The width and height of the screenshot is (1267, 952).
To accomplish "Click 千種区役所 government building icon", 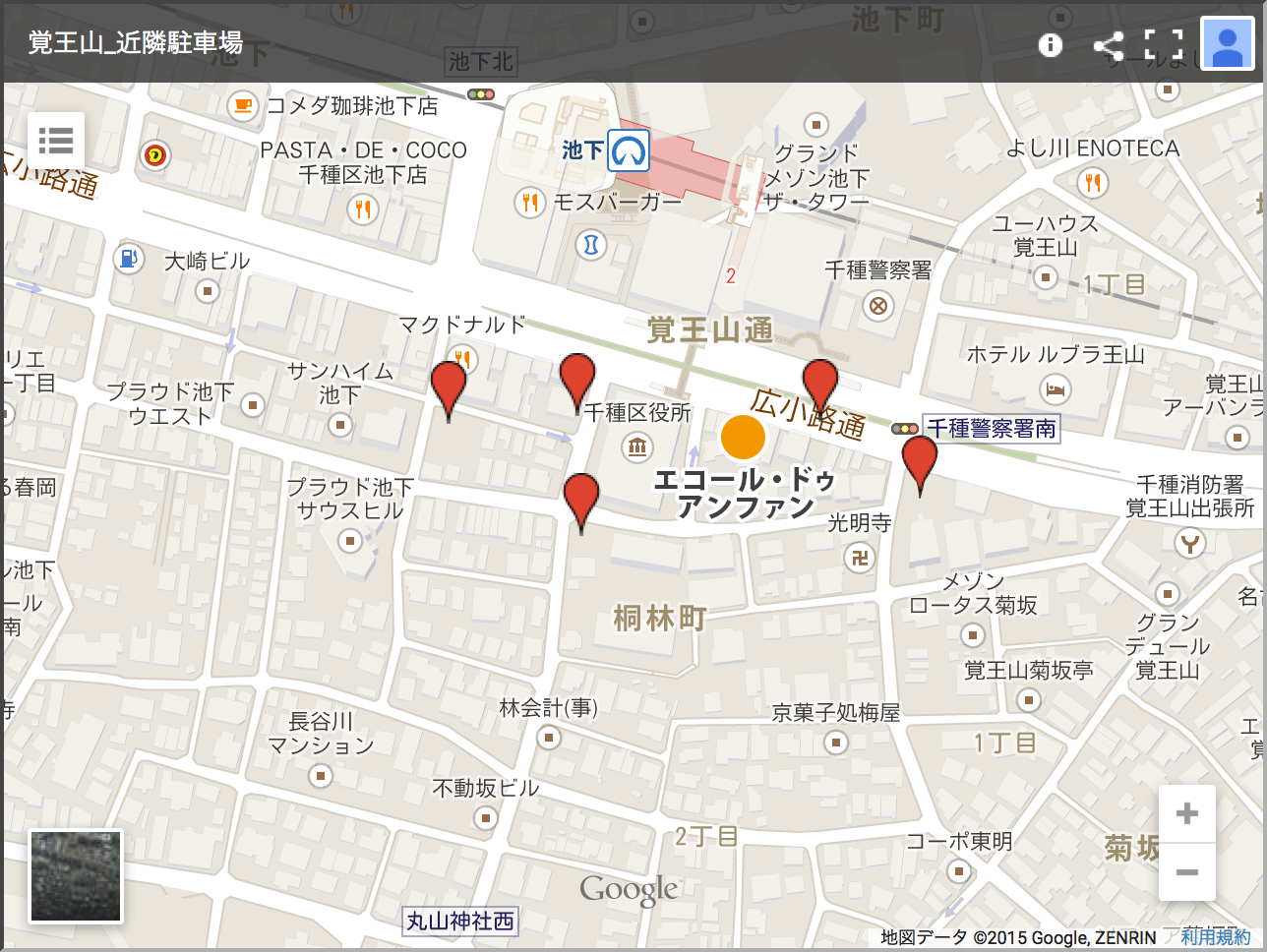I will click(637, 447).
